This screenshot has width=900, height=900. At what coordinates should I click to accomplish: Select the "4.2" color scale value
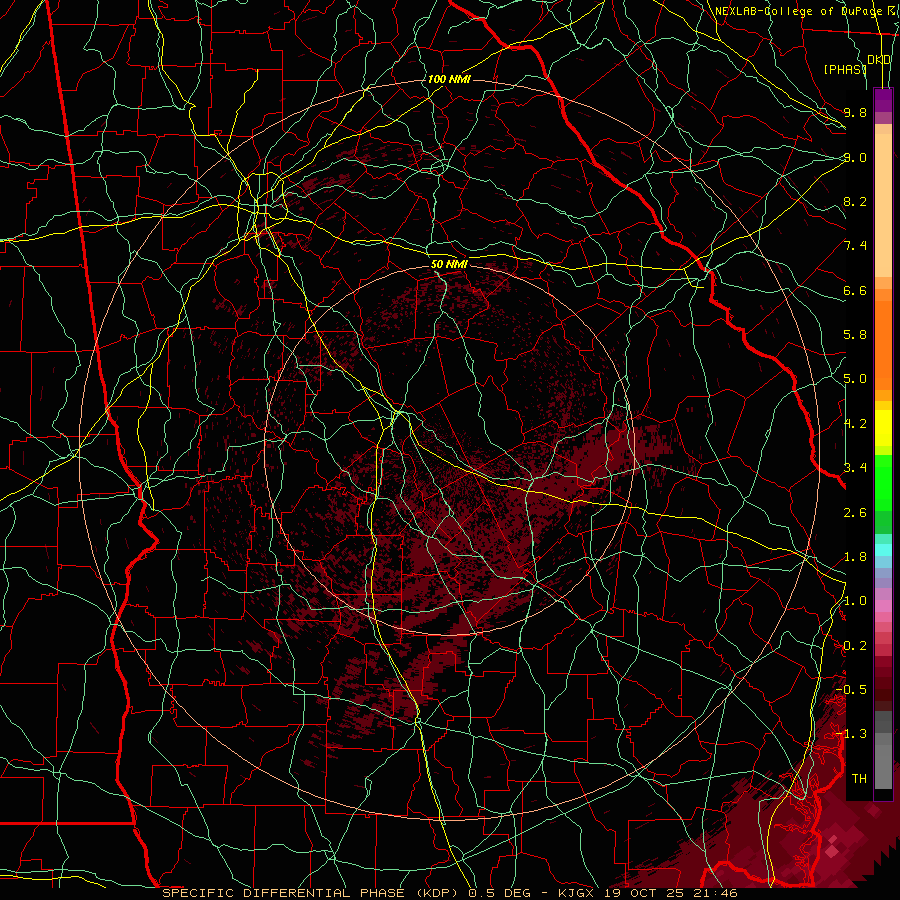[x=855, y=424]
